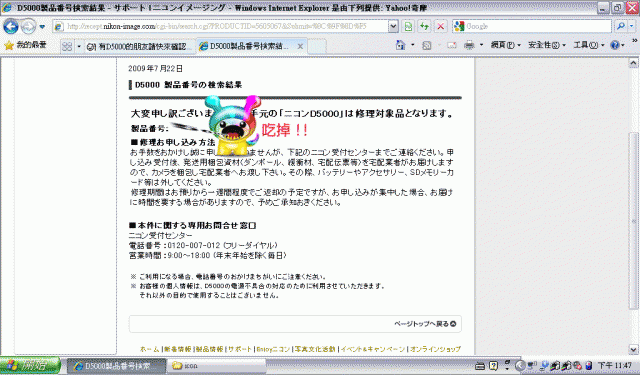Open the tab list dropdown arrow
Image resolution: width=640 pixels, height=375 pixels.
coord(79,46)
